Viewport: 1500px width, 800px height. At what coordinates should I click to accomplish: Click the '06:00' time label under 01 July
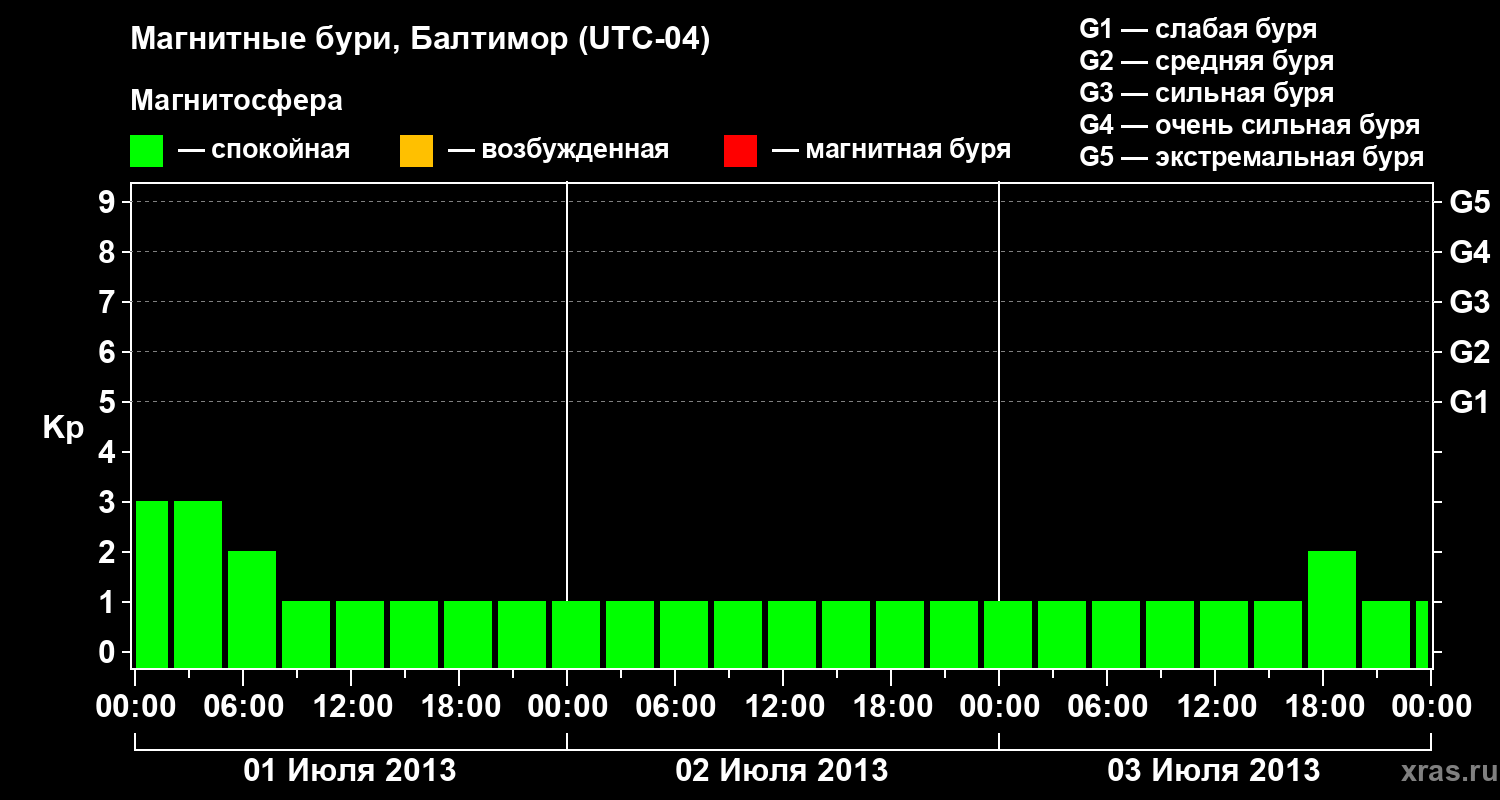tap(244, 706)
